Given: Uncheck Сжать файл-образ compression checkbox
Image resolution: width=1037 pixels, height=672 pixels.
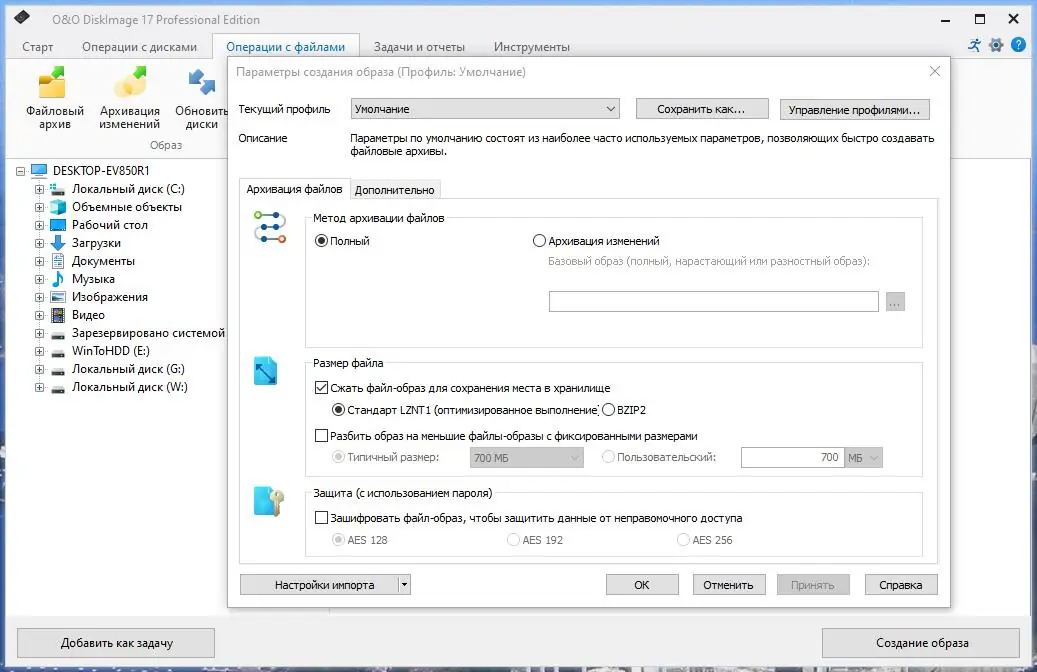Looking at the screenshot, I should 321,388.
